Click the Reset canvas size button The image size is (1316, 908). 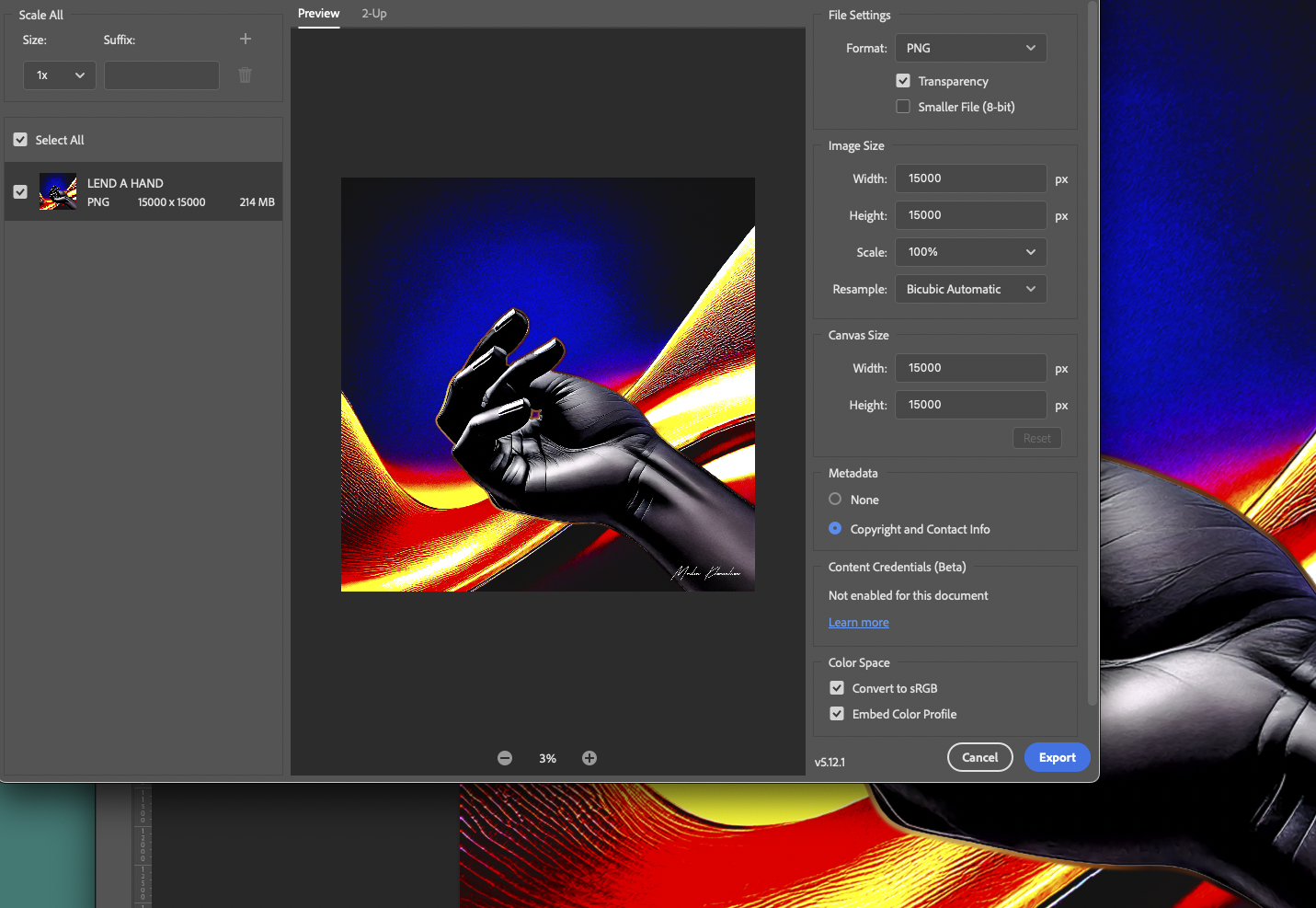tap(1037, 438)
